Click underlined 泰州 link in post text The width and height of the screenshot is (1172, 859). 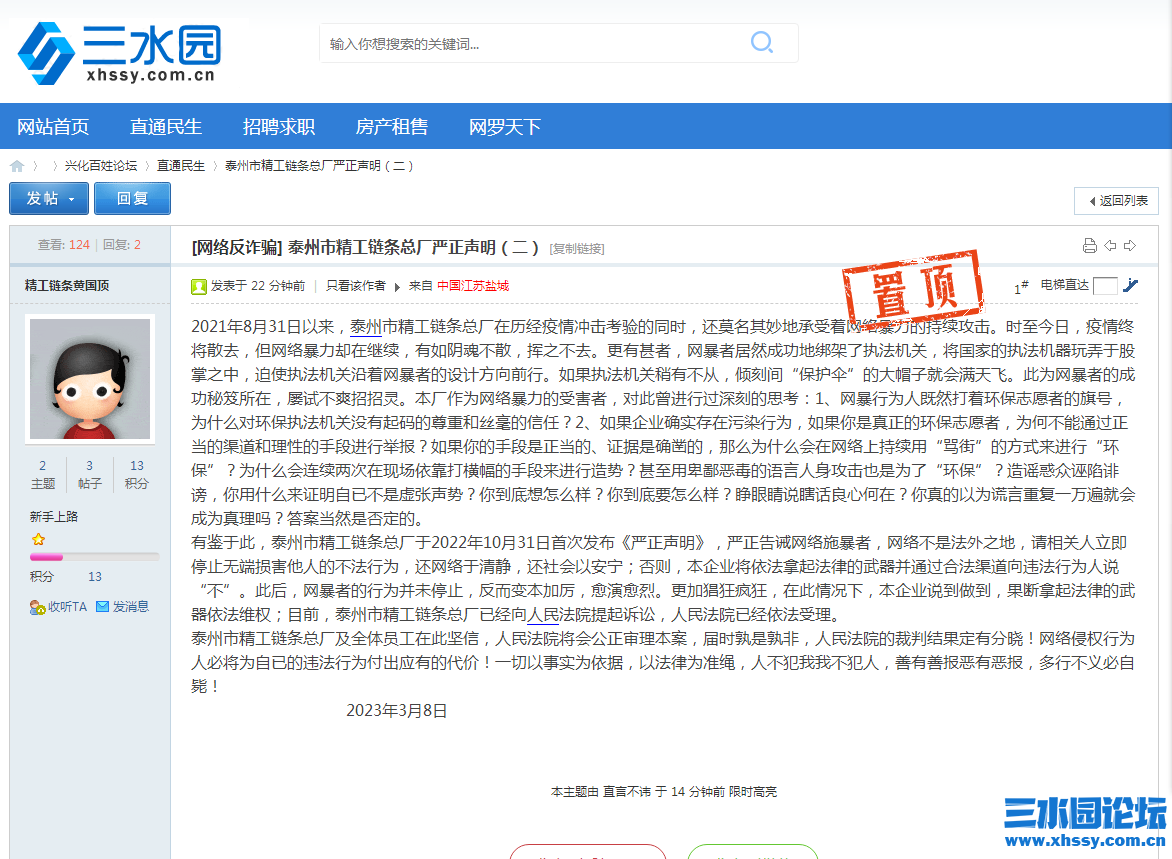(x=366, y=327)
